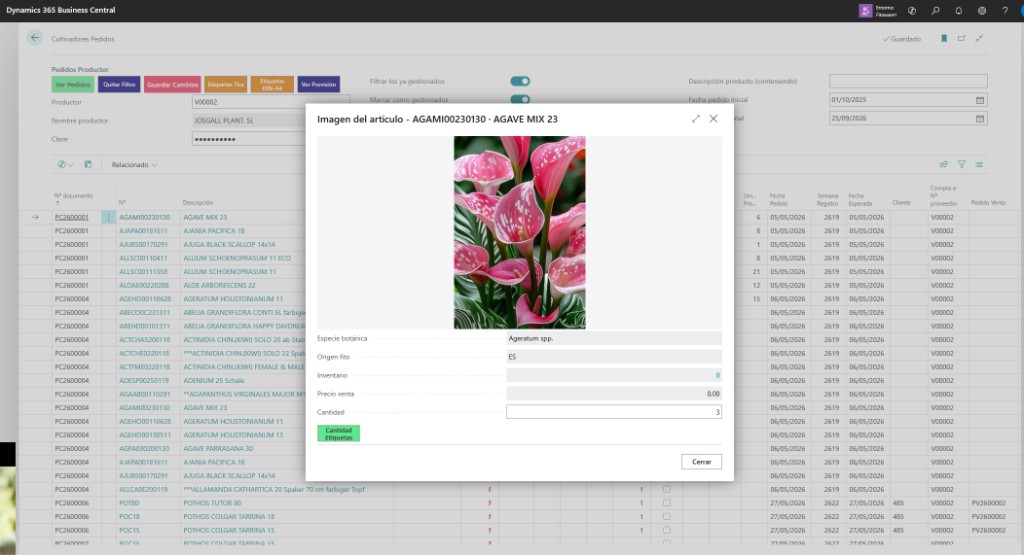Viewport: 1024px width, 555px height.
Task: Click the green Cantidad Etiquetas button
Action: tap(338, 434)
